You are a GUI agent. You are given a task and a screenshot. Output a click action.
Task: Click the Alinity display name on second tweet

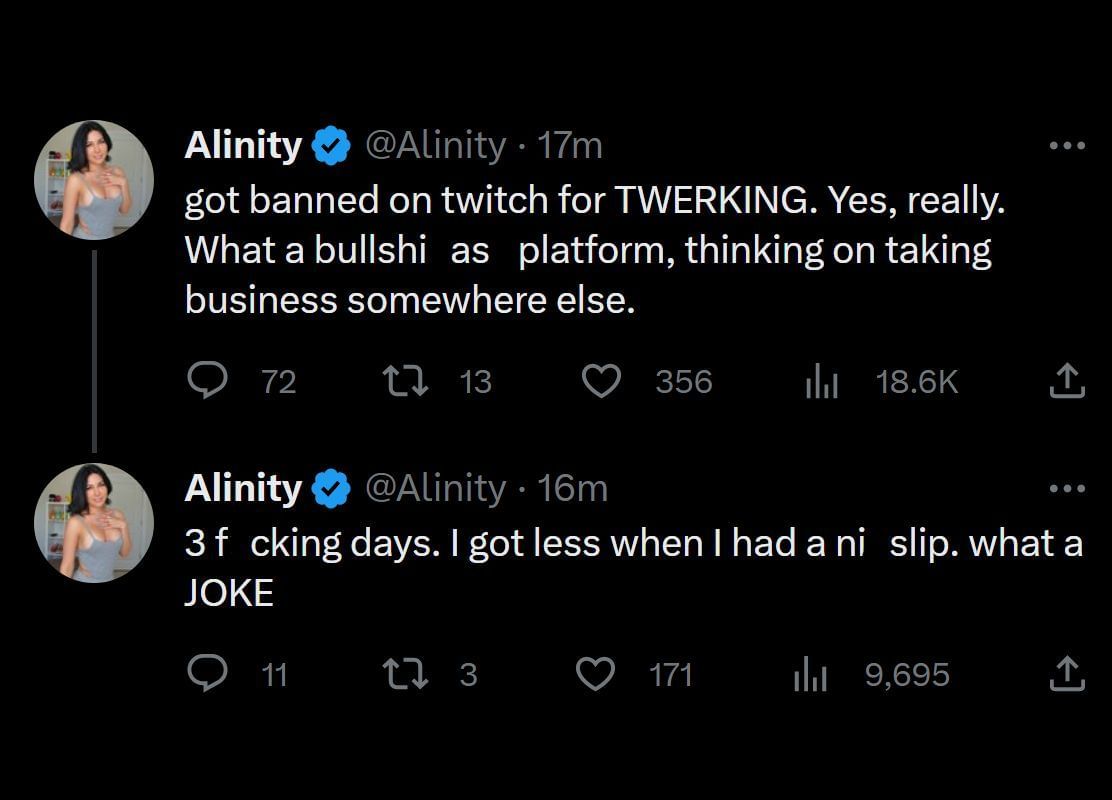(242, 488)
